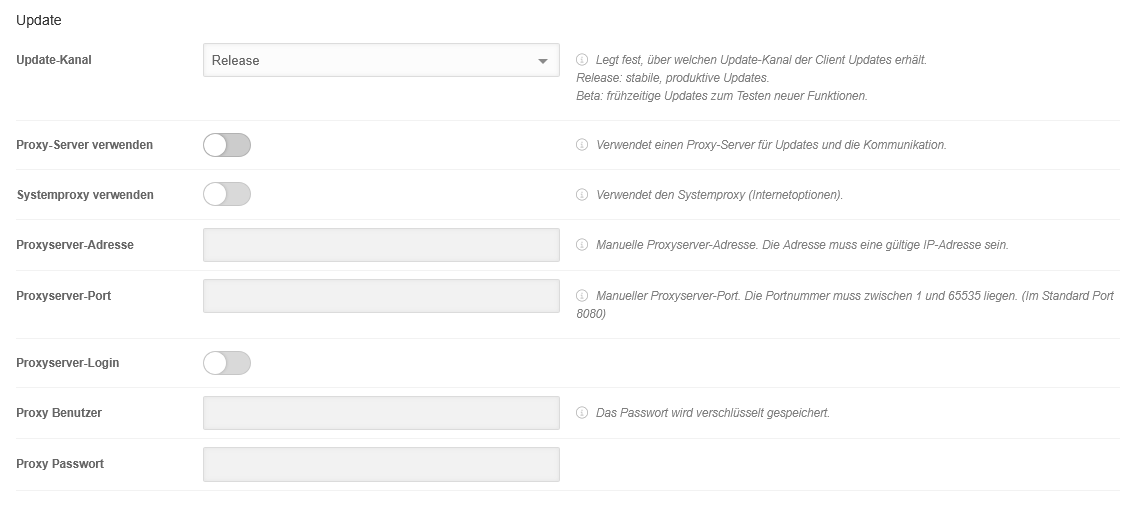Open the Update-Kanal Release dropdown

381,60
